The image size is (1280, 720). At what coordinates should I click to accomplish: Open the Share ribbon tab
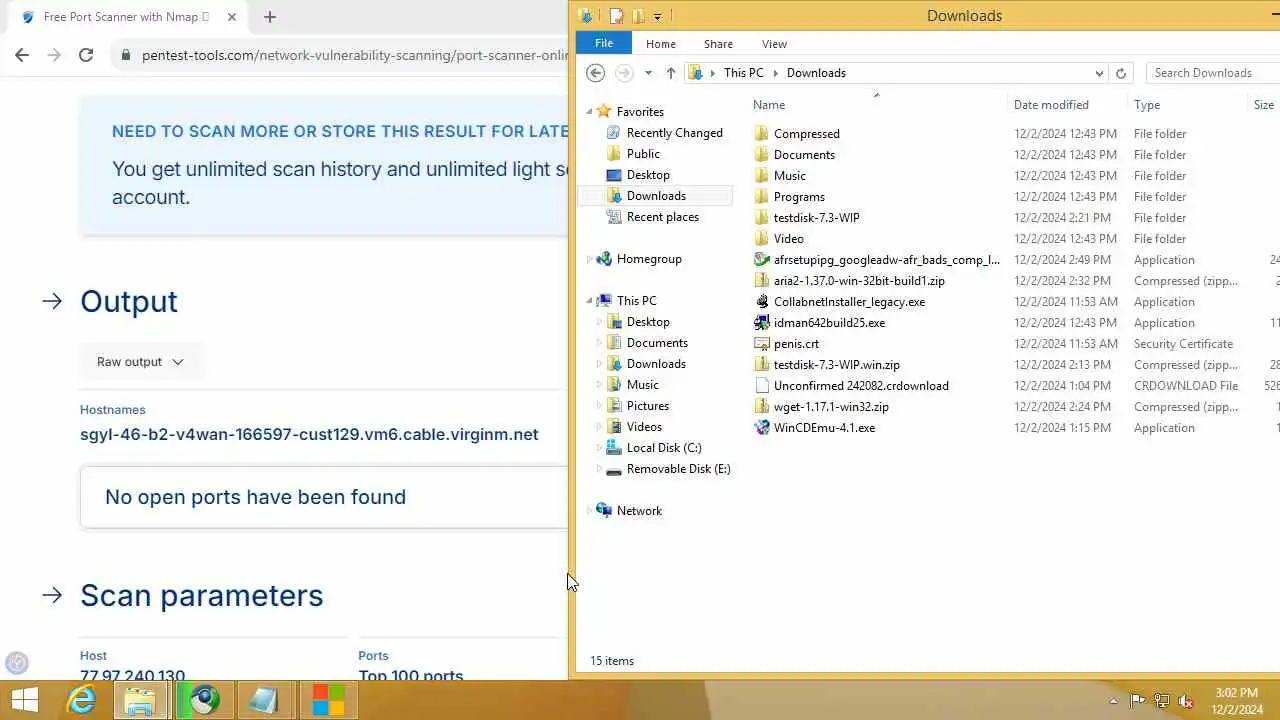click(718, 44)
